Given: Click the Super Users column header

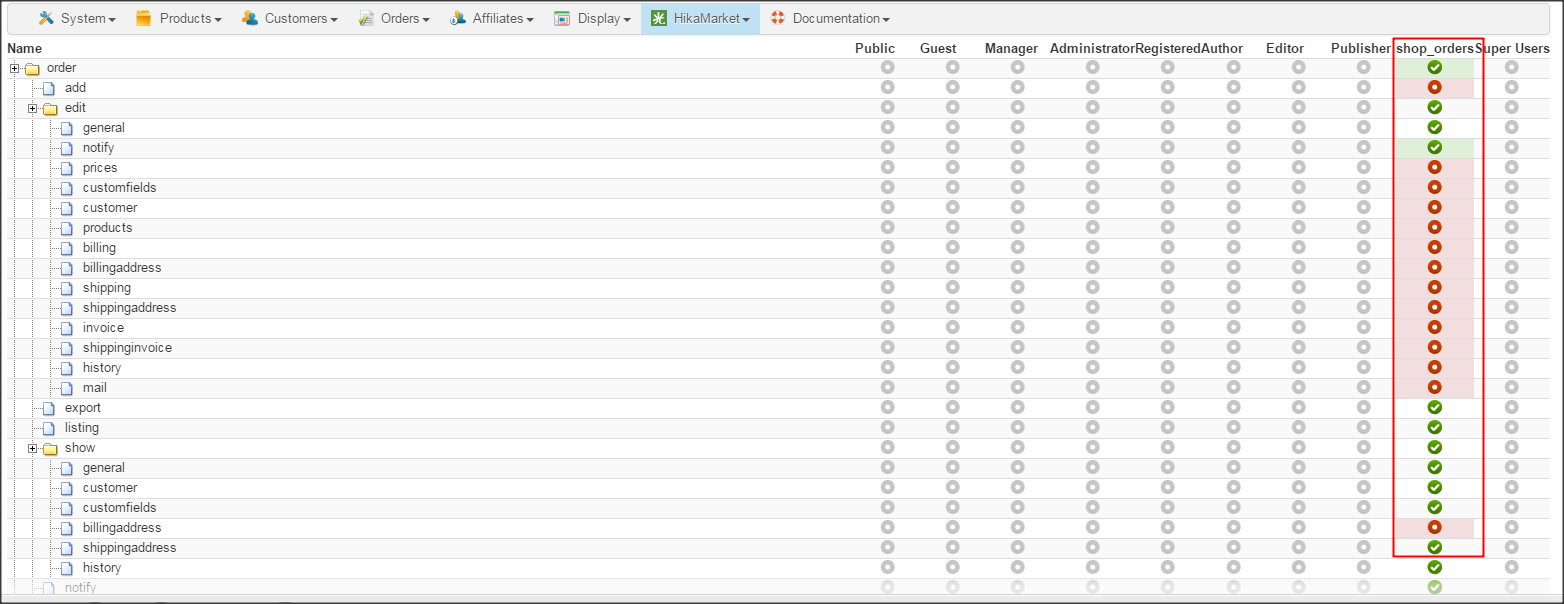Looking at the screenshot, I should tap(1512, 48).
